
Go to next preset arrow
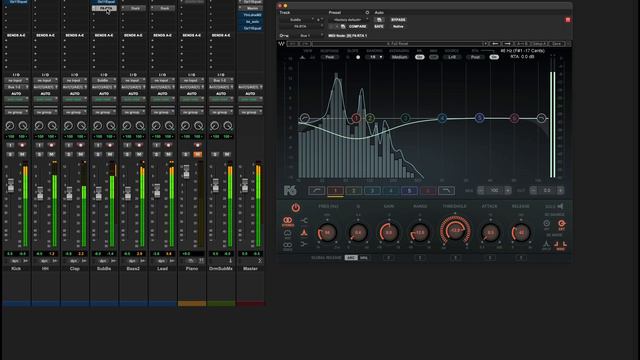click(507, 44)
